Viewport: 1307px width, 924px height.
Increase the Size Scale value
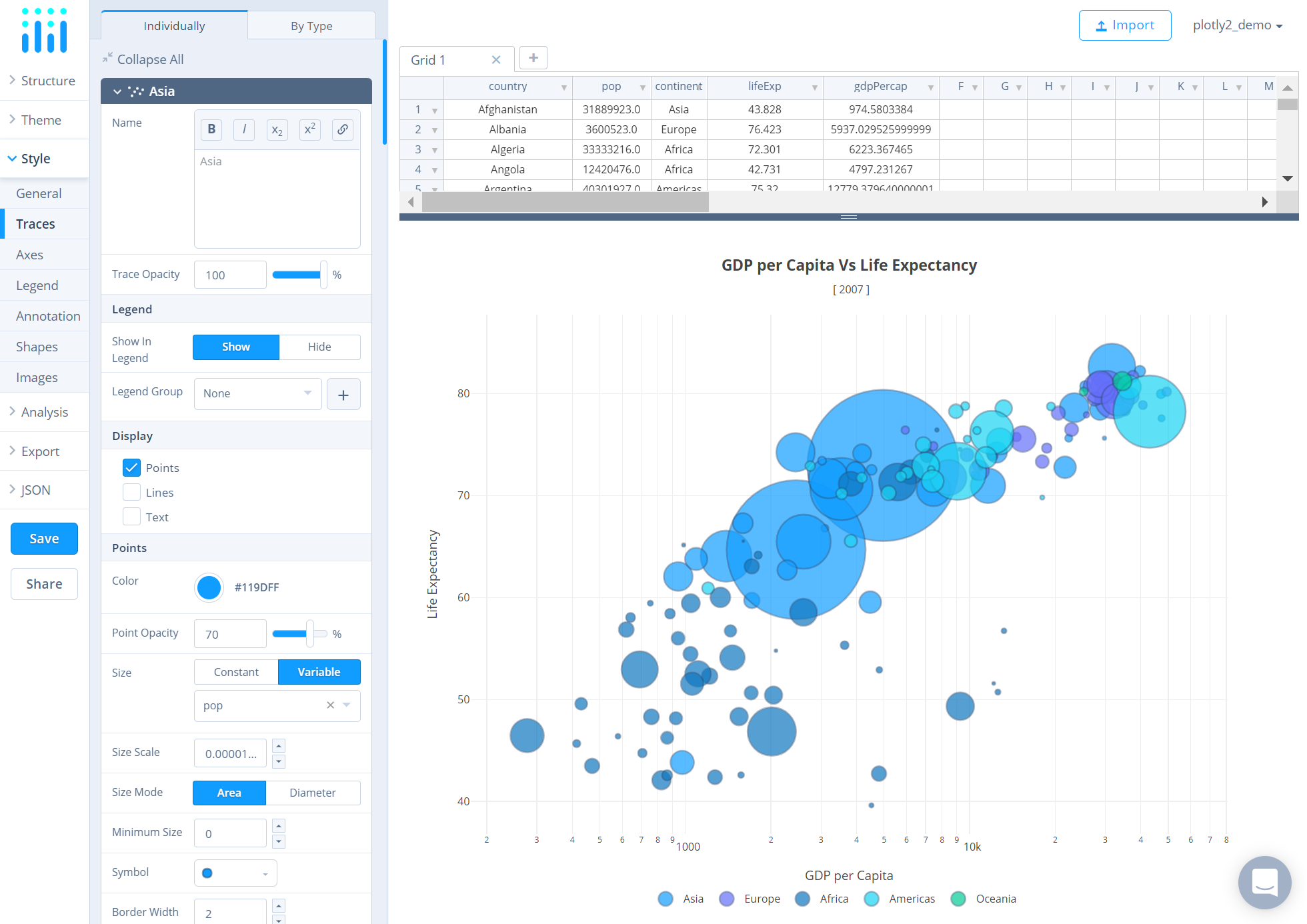point(279,746)
